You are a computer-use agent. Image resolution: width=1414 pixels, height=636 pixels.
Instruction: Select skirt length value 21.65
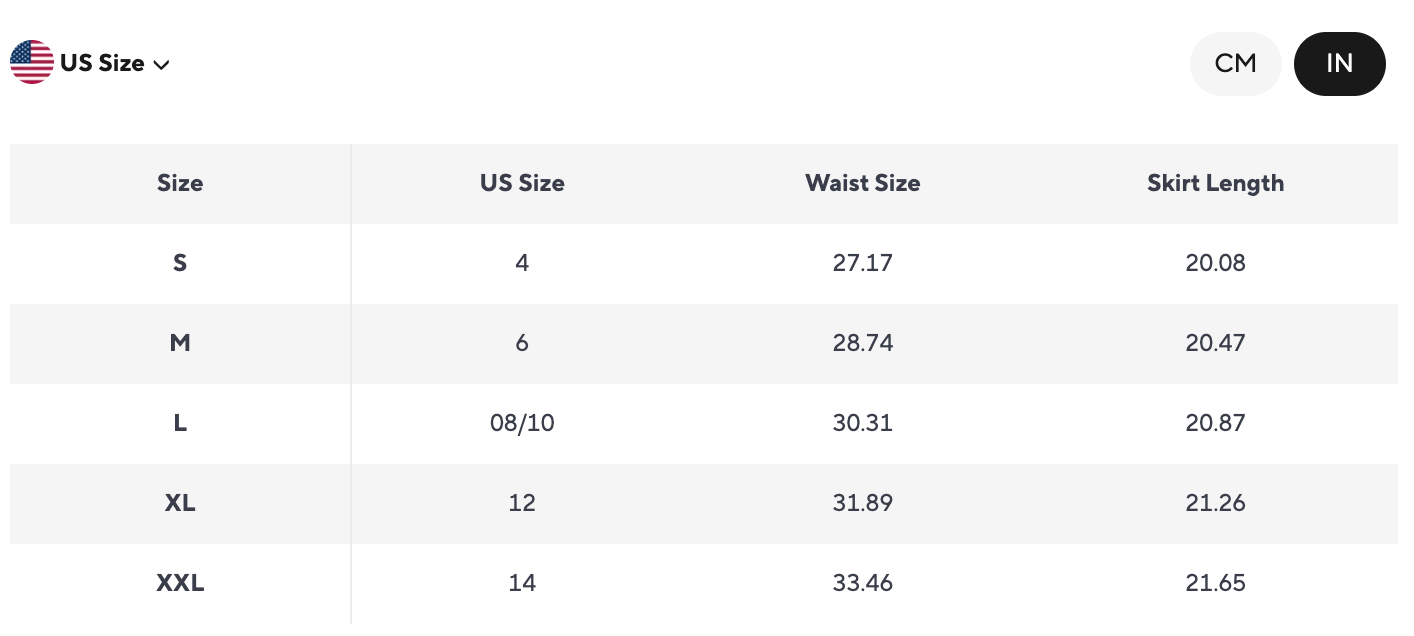pos(1215,583)
